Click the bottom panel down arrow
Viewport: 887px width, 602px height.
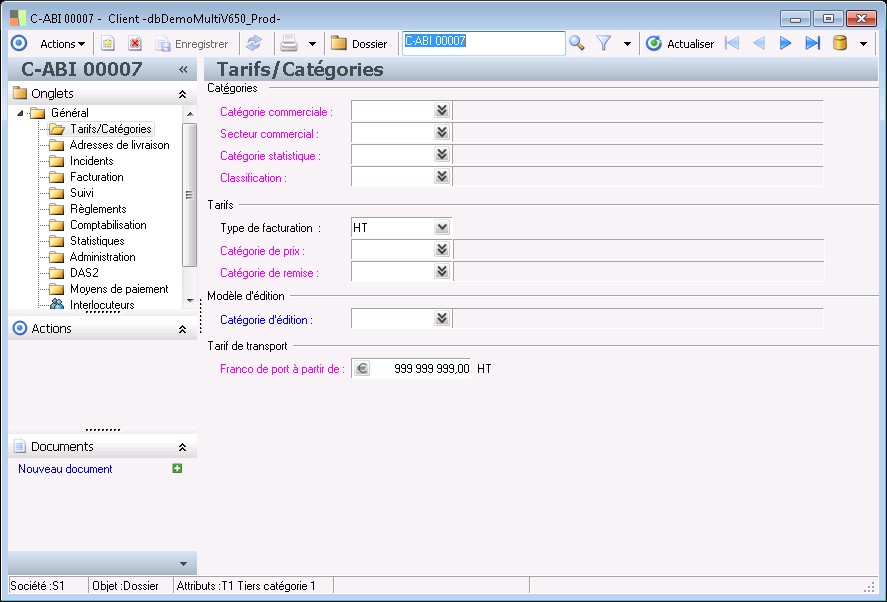pos(183,564)
